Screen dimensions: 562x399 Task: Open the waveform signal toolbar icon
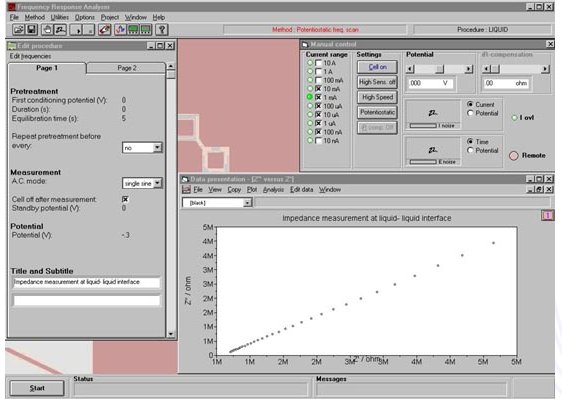tap(120, 30)
